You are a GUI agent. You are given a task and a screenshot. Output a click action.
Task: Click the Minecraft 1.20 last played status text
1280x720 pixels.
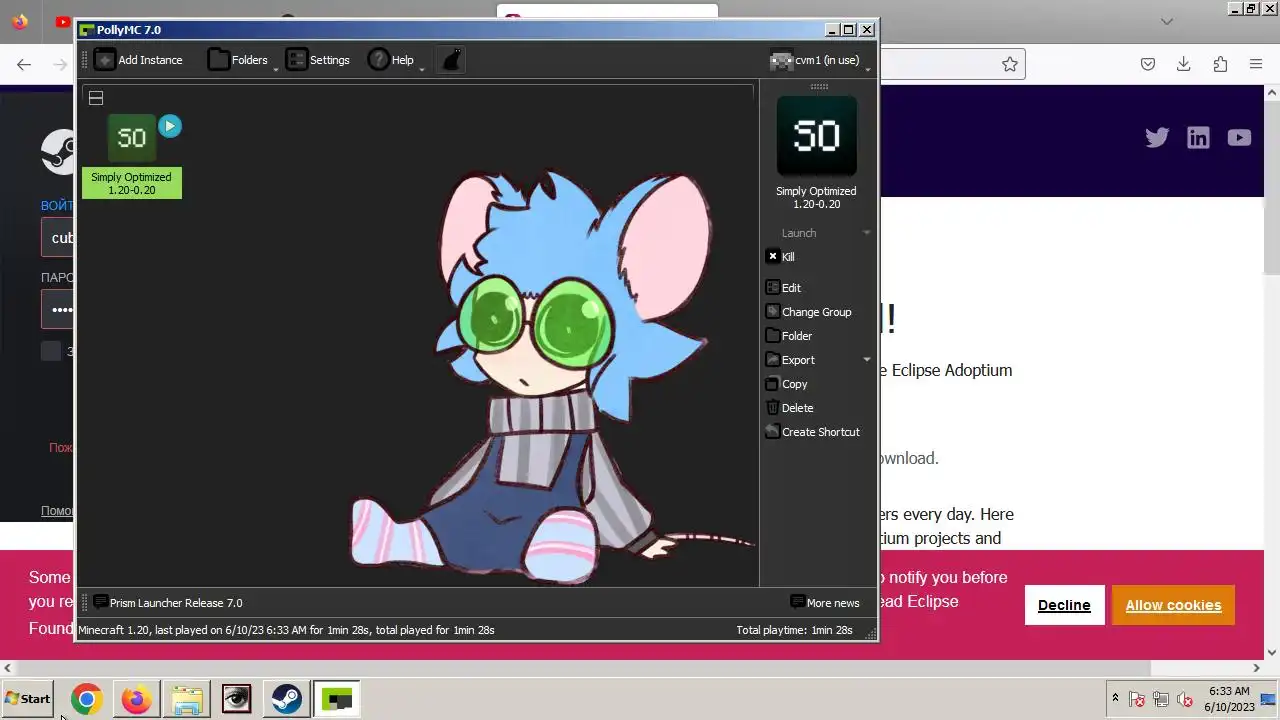click(286, 630)
